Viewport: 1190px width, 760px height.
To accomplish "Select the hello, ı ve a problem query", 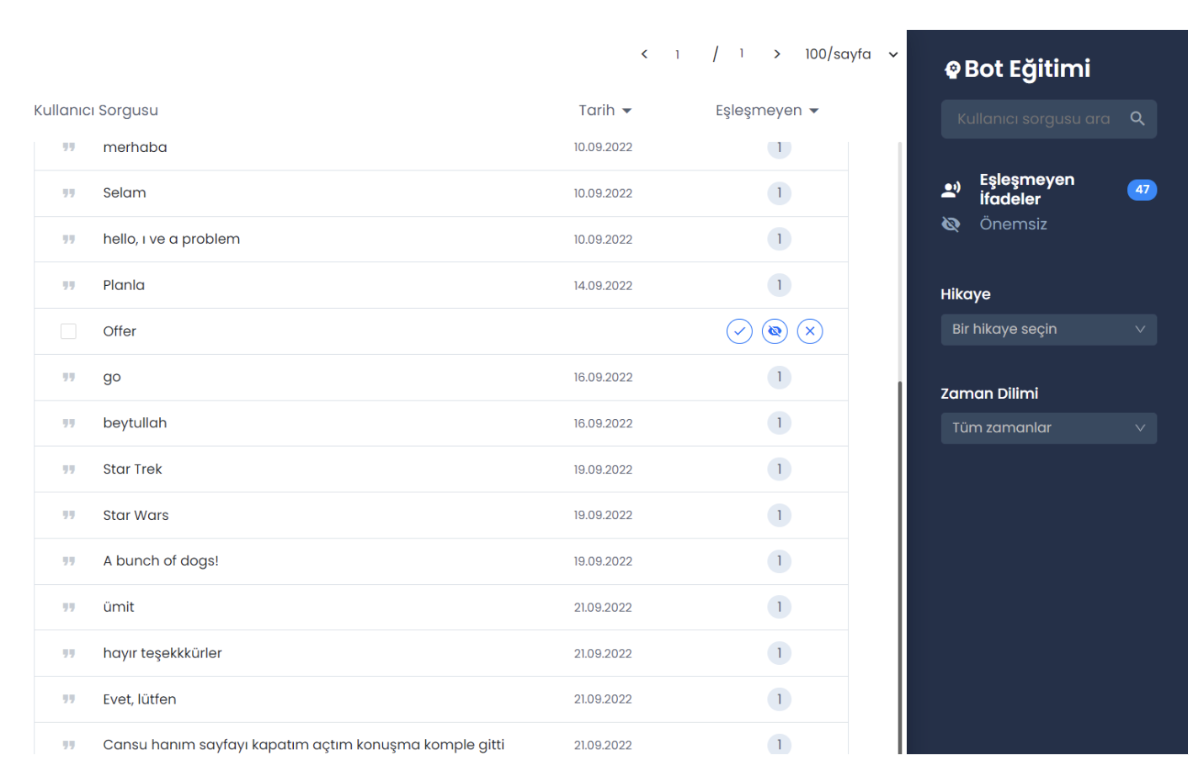I will (x=172, y=239).
